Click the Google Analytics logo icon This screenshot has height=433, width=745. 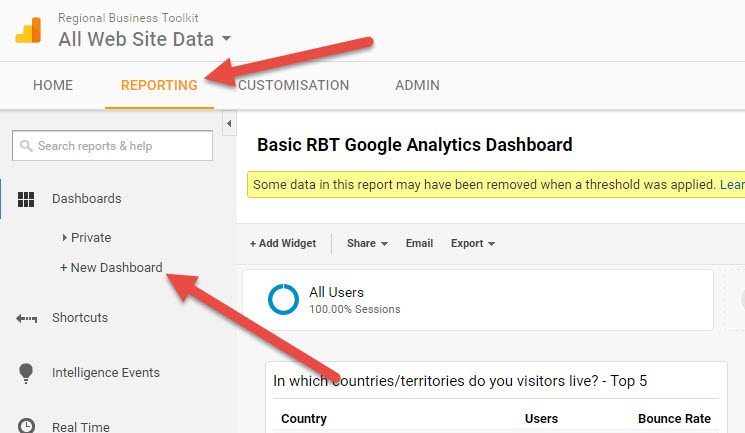click(x=28, y=30)
